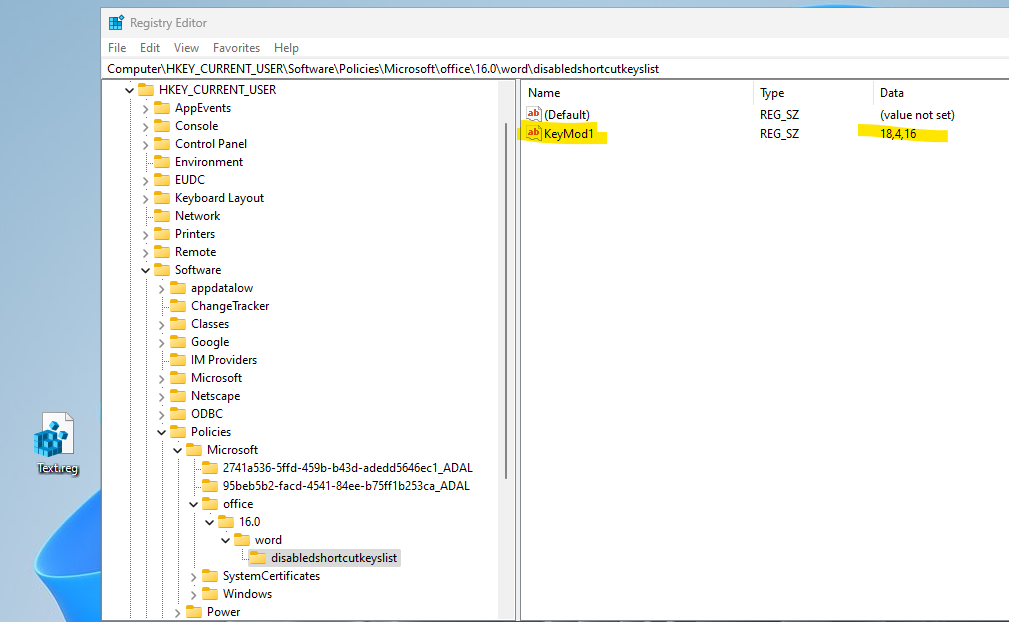Select the Software folder icon
This screenshot has width=1009, height=622.
coord(162,270)
